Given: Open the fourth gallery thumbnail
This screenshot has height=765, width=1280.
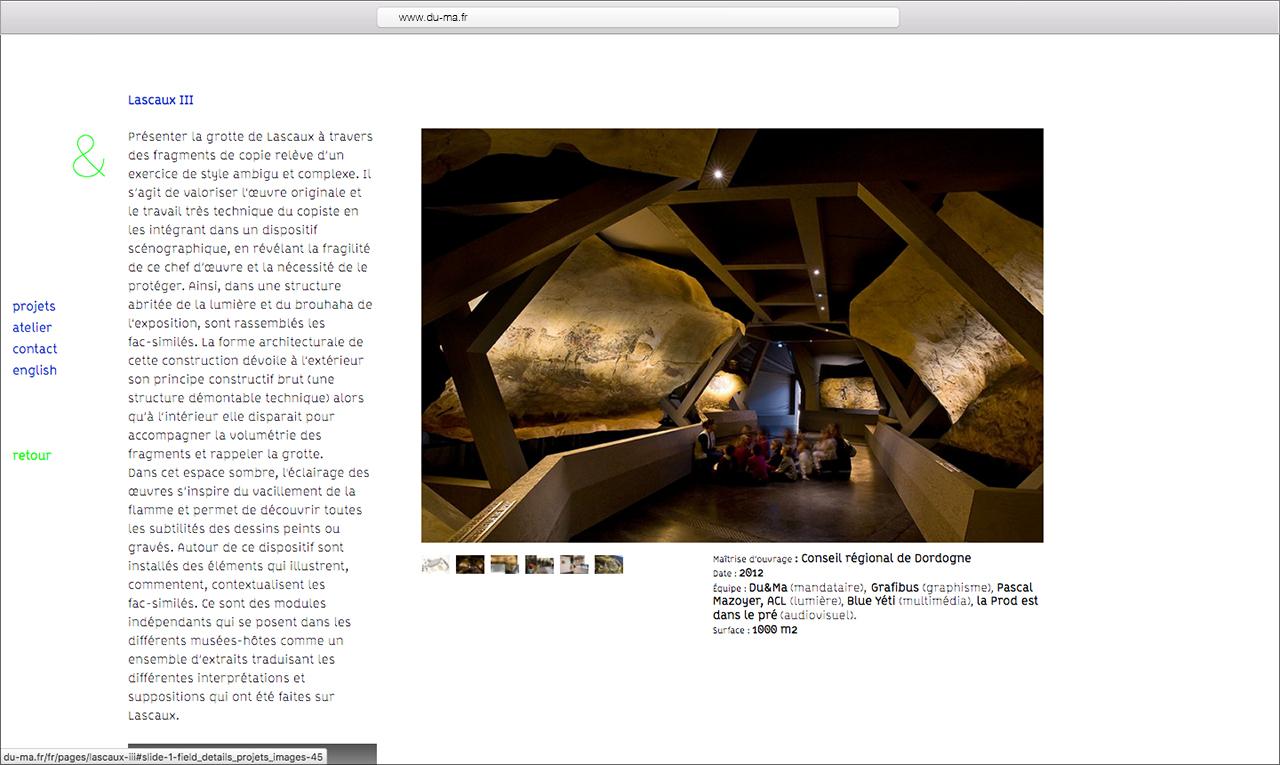Looking at the screenshot, I should click(x=540, y=565).
